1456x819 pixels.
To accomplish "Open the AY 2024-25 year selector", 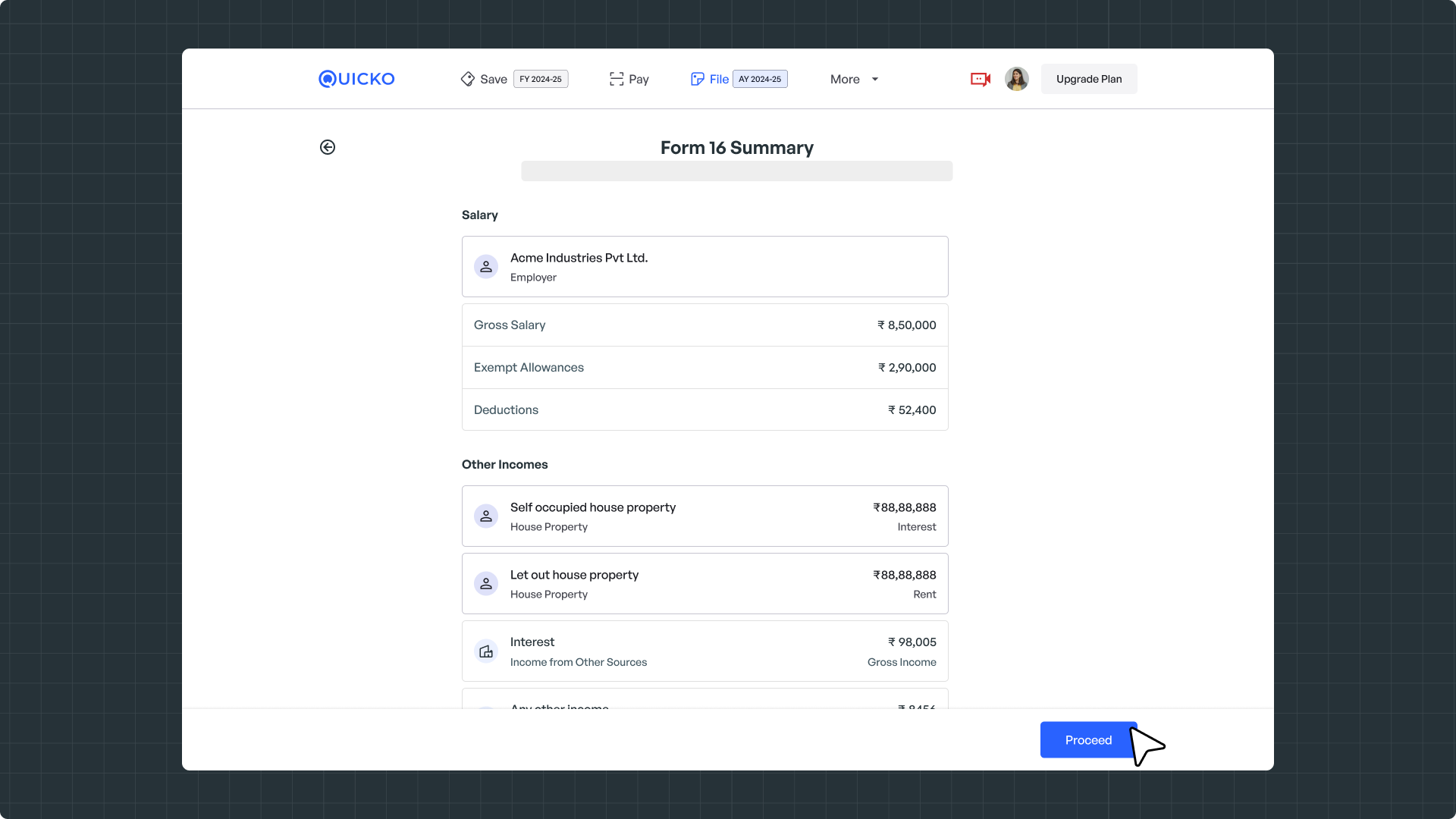I will coord(760,79).
